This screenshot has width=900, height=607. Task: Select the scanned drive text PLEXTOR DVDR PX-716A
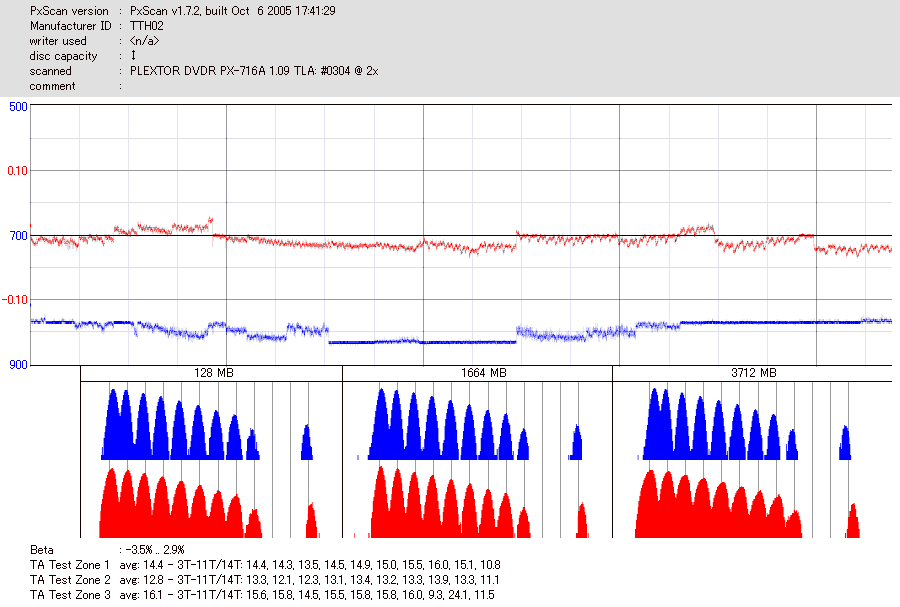198,71
